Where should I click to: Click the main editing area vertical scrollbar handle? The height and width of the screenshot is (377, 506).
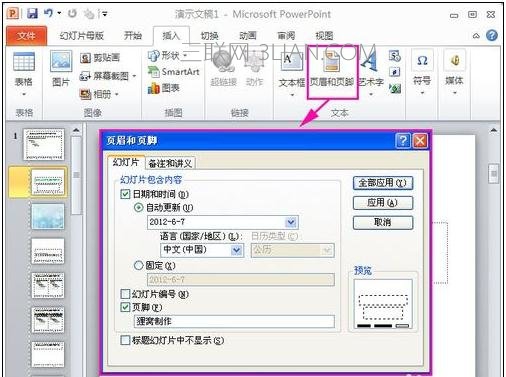tap(494, 174)
